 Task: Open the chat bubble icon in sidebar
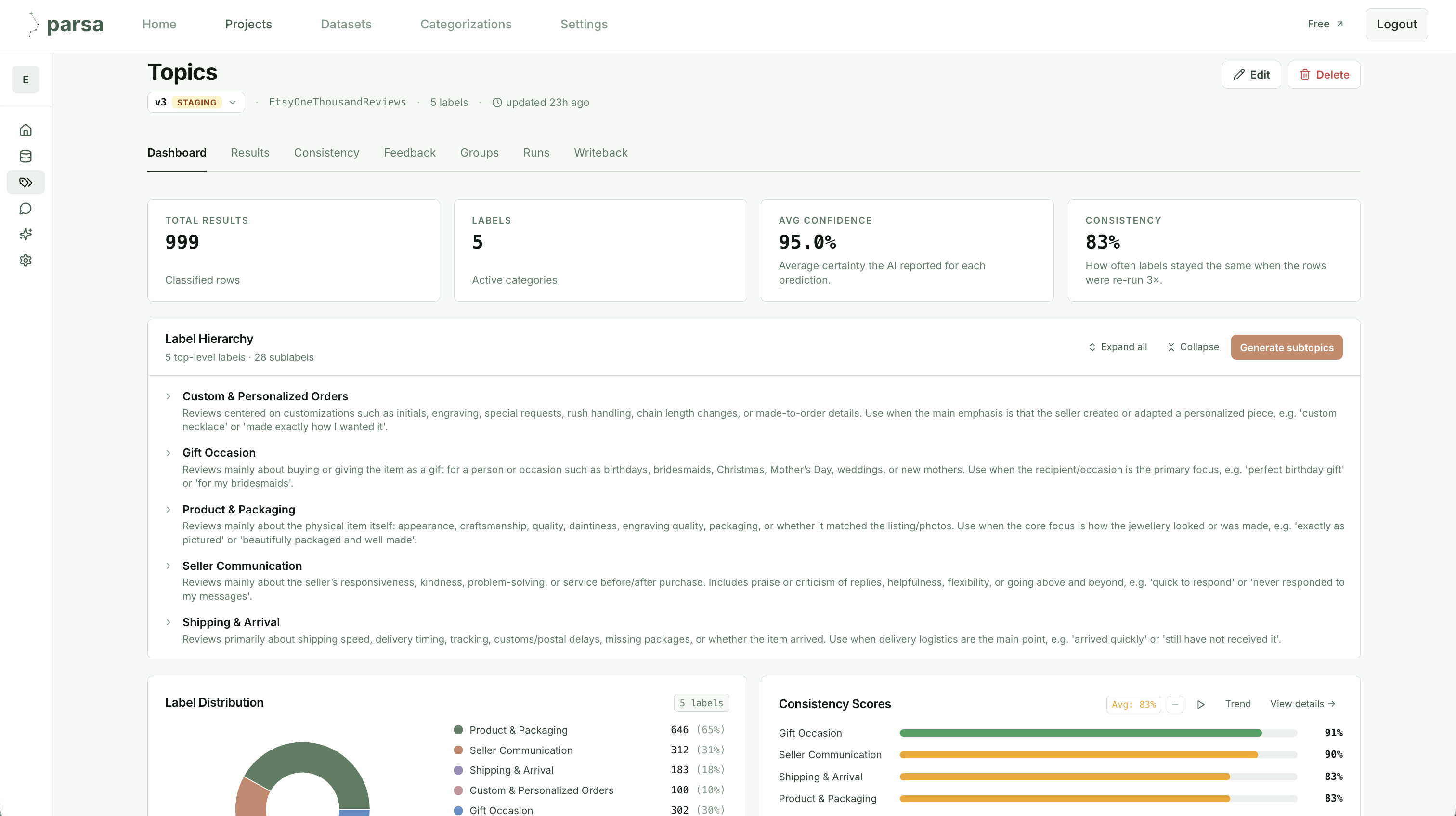[26, 208]
